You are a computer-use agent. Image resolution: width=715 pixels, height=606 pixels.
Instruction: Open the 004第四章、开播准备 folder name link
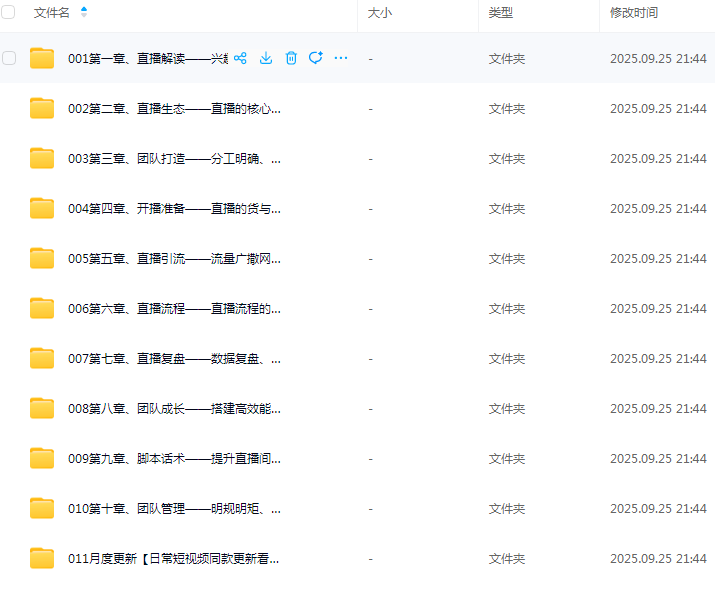coord(174,208)
